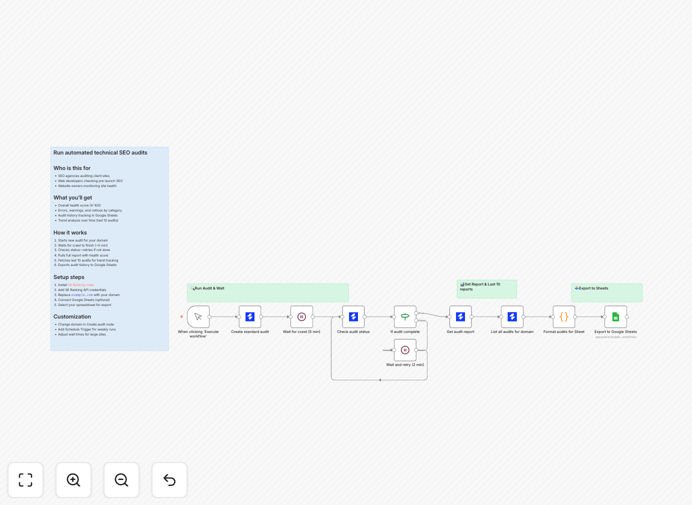This screenshot has height=505, width=692.
Task: Open the 'Wait for crawl' node
Action: coord(301,317)
